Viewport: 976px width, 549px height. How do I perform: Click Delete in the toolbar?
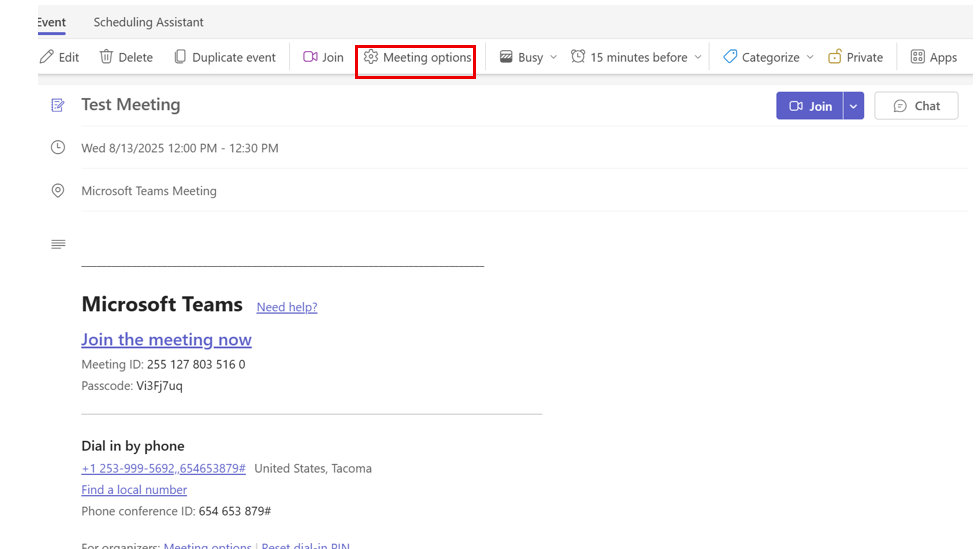126,57
